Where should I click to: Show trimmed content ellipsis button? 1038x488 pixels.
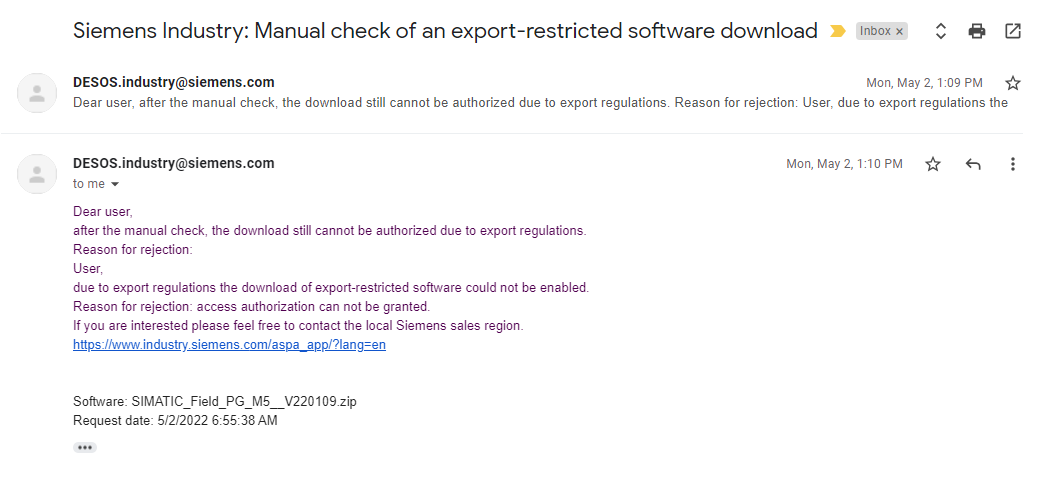pyautogui.click(x=85, y=447)
